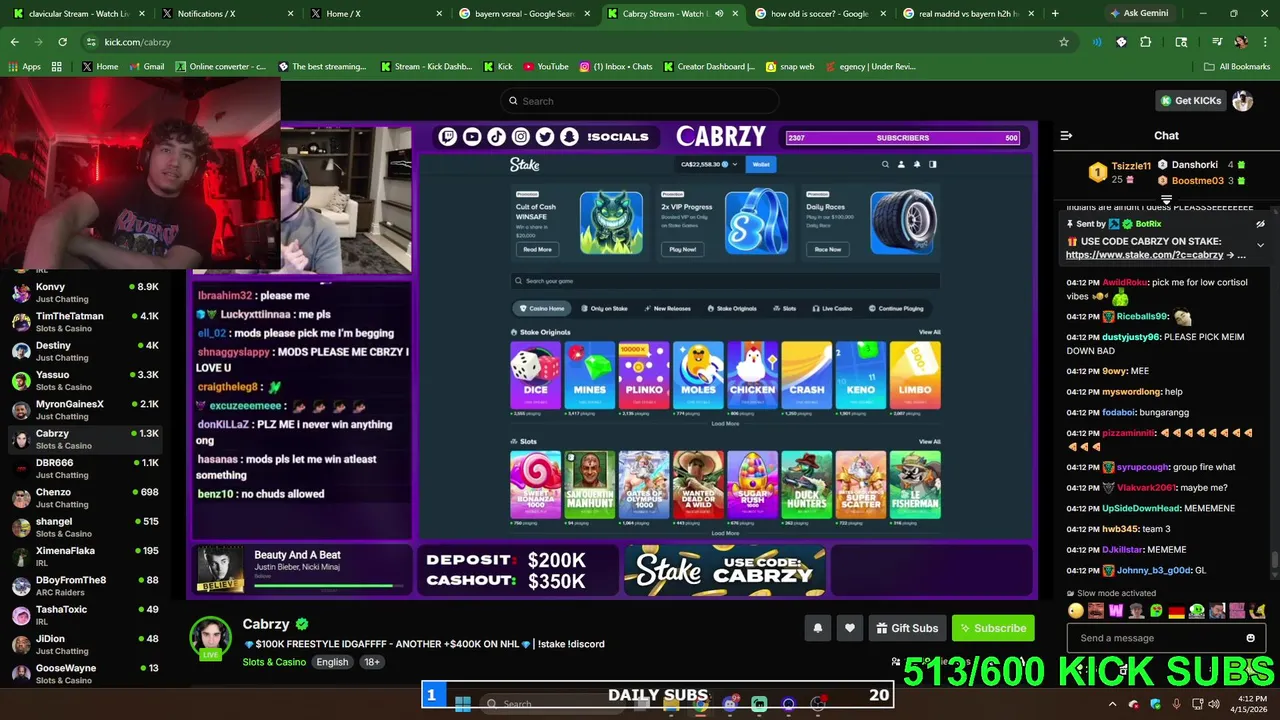Click the English language tag
1280x720 pixels.
(x=332, y=662)
